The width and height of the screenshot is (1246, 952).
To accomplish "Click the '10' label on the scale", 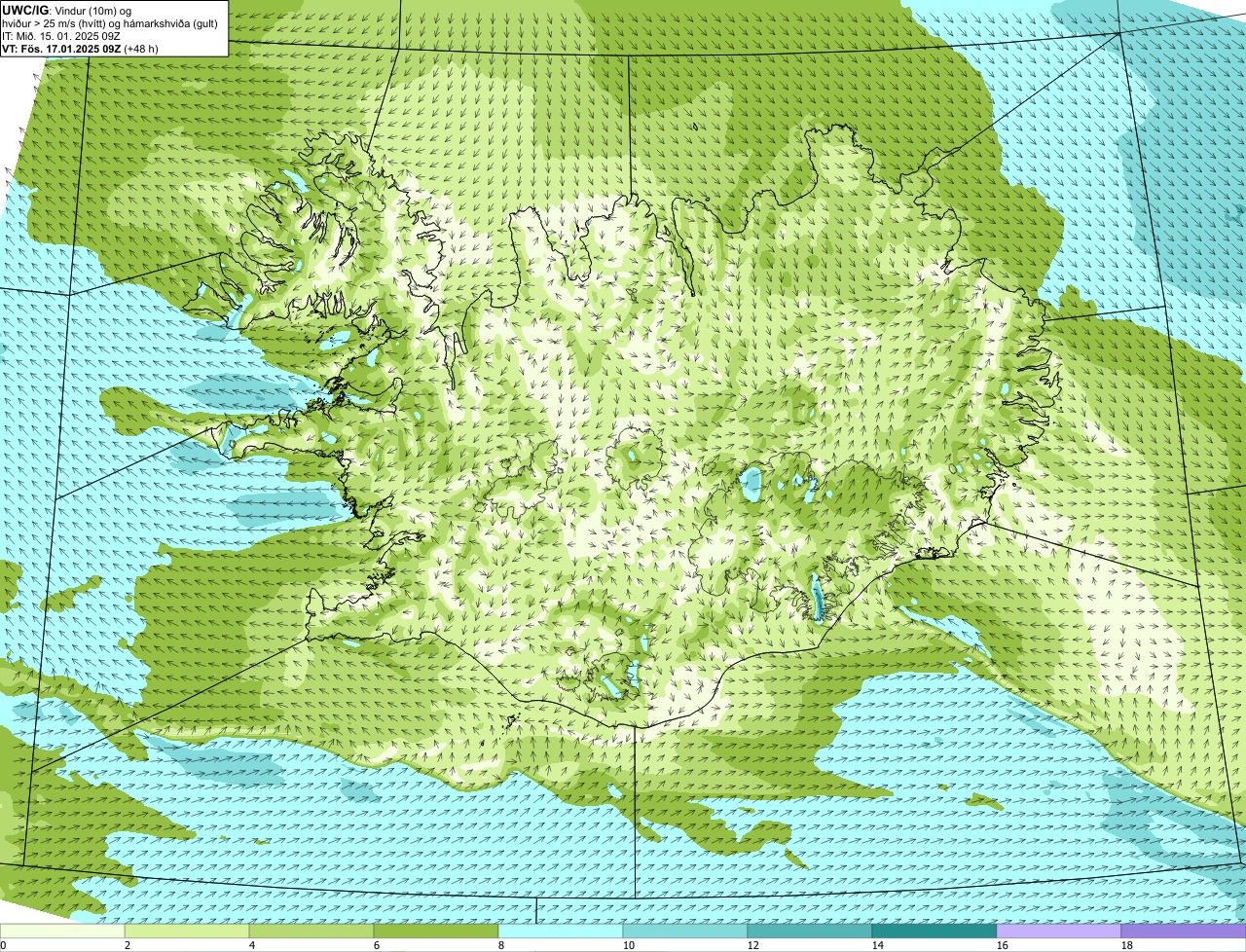I will coord(629,945).
